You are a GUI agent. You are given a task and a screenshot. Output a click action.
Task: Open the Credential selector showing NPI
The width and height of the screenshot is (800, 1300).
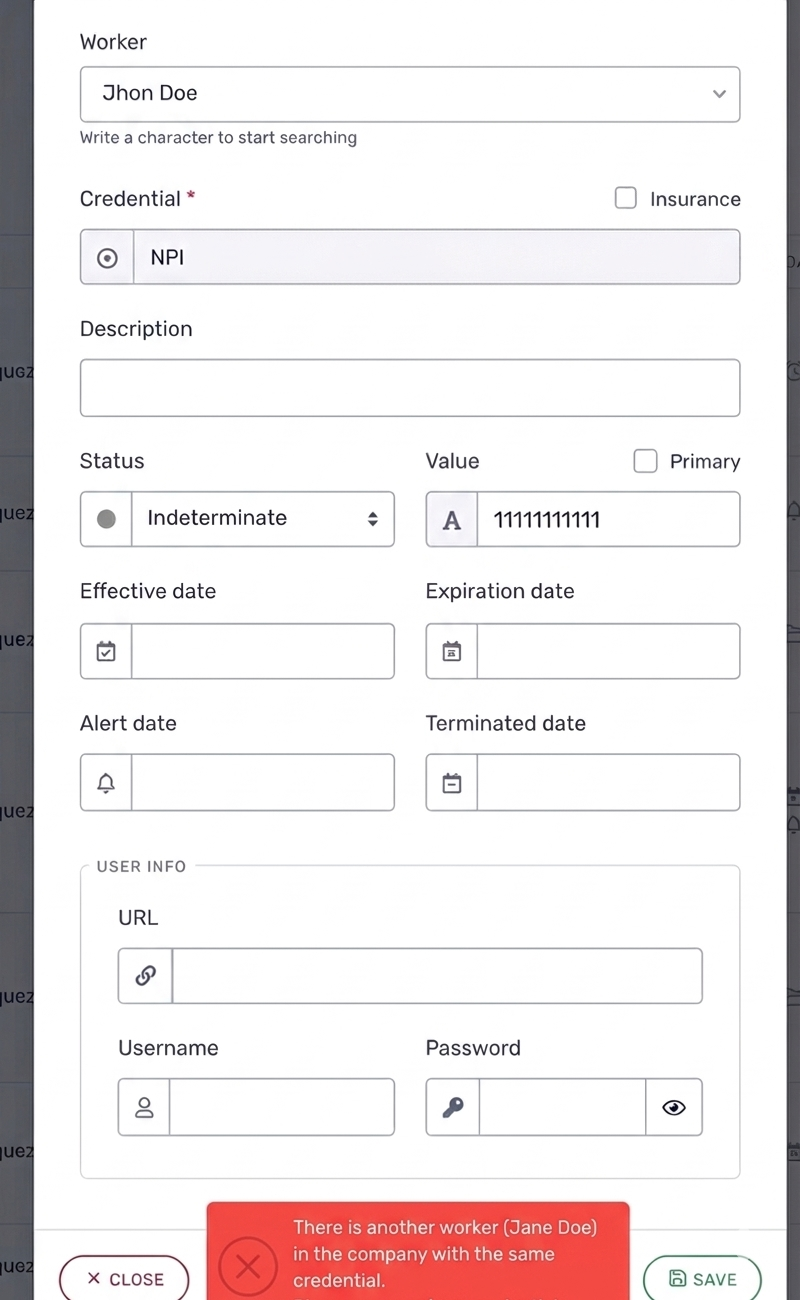coord(436,258)
